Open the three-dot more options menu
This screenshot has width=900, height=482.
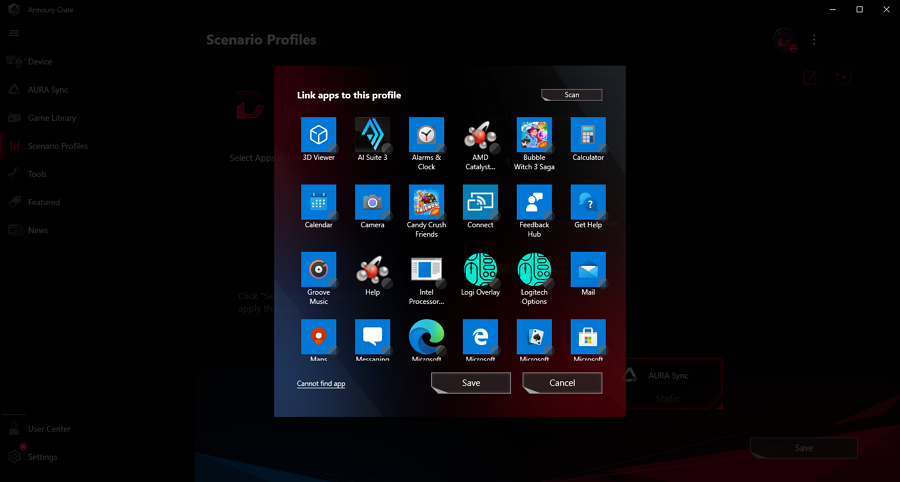[814, 40]
